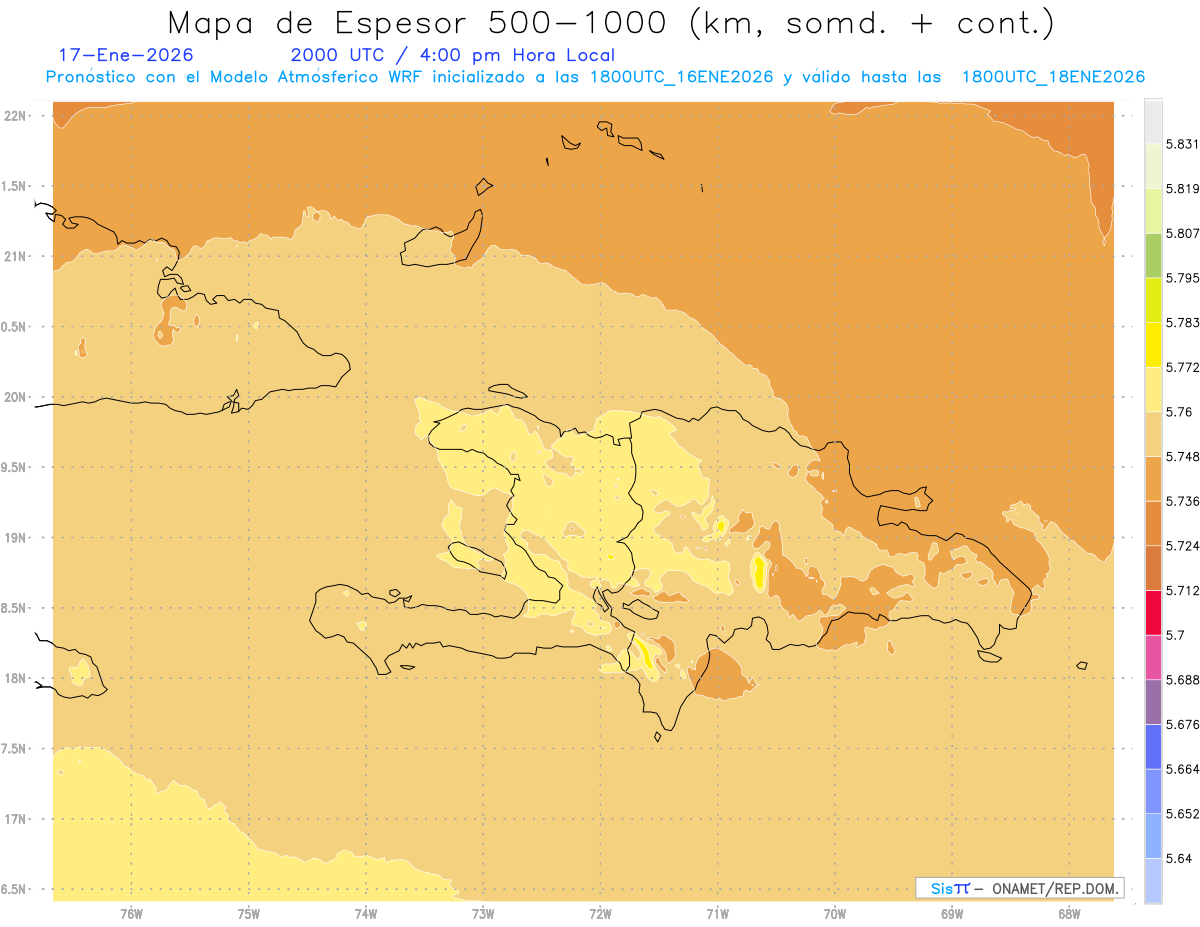
Task: Click legend value 5.724
Action: click(1182, 546)
